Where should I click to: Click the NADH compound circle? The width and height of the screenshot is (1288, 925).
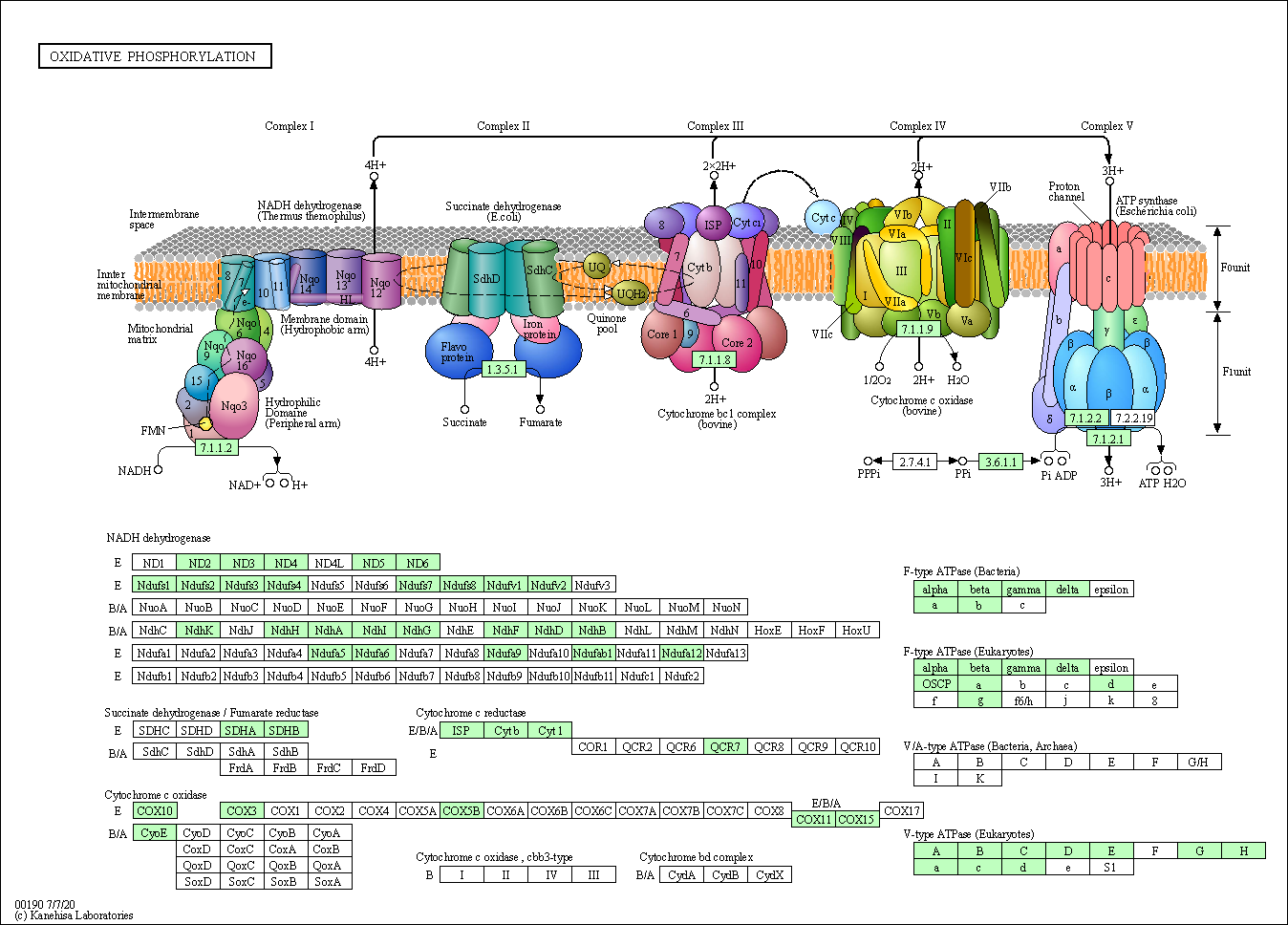[x=159, y=469]
